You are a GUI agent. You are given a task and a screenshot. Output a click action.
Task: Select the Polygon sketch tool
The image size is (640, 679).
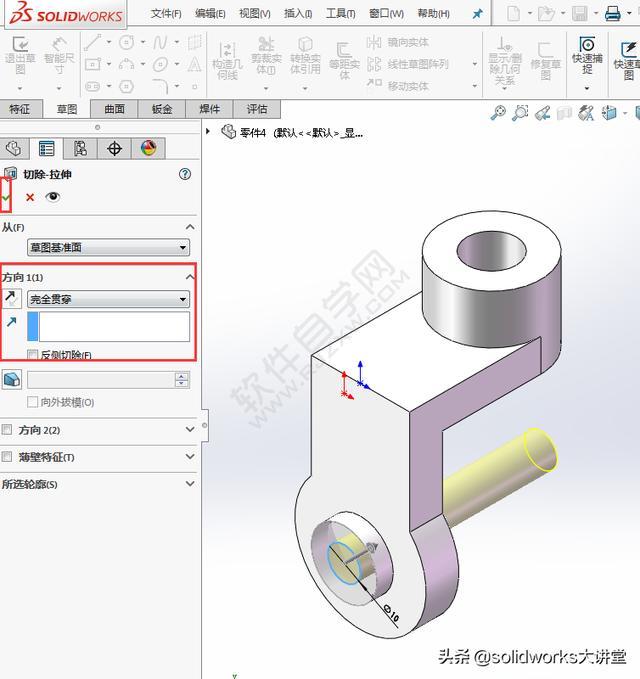point(126,86)
